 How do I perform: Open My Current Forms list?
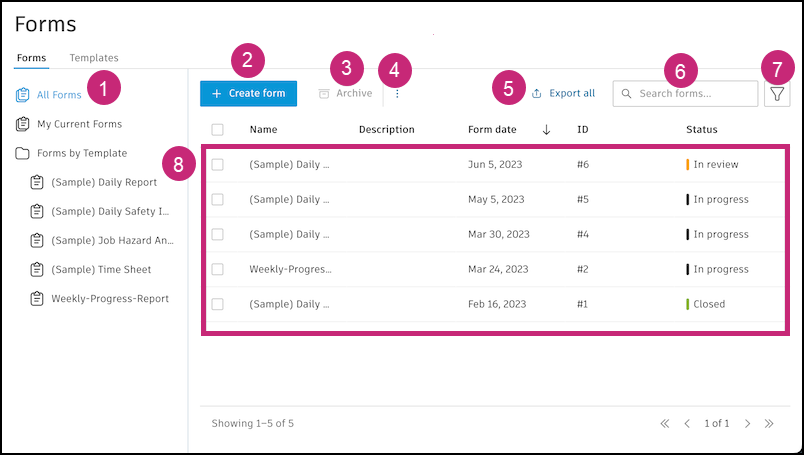[79, 124]
